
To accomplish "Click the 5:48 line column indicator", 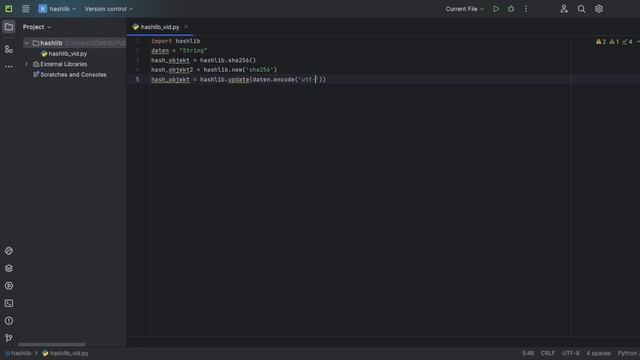I will (x=527, y=353).
